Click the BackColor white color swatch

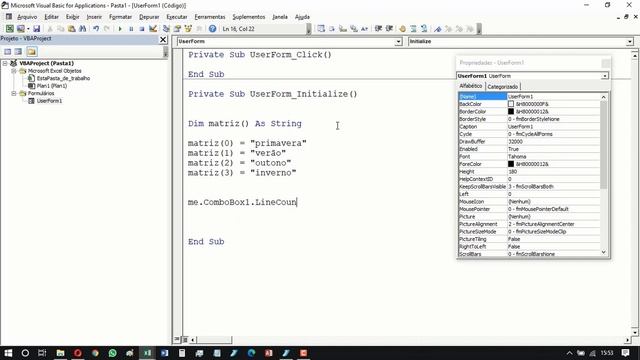point(511,104)
